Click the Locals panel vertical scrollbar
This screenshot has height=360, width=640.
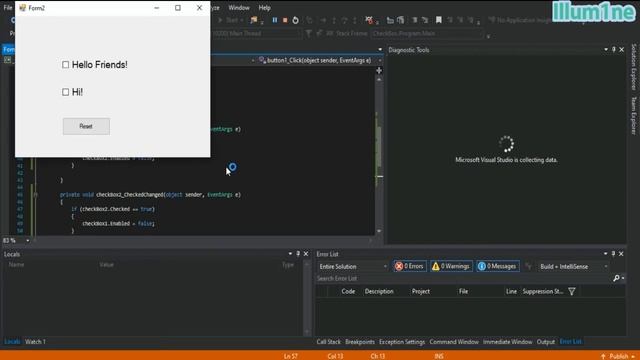tap(307, 298)
